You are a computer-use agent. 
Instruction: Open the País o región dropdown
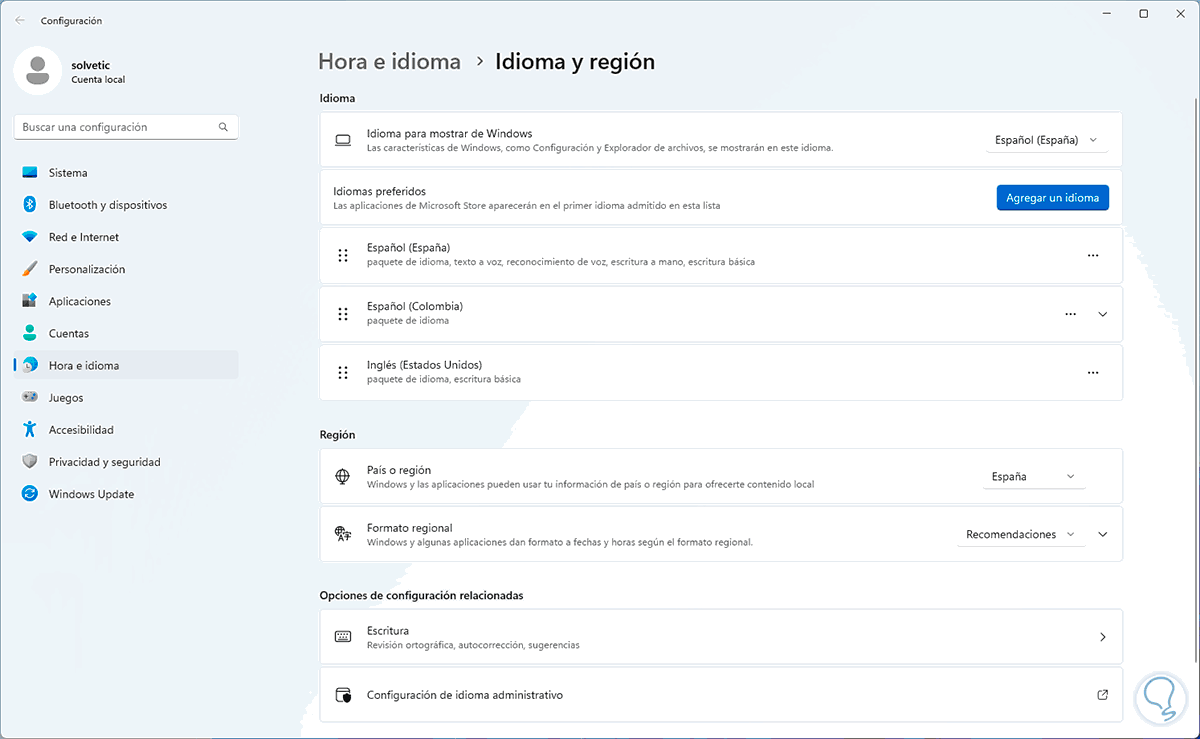[1034, 477]
